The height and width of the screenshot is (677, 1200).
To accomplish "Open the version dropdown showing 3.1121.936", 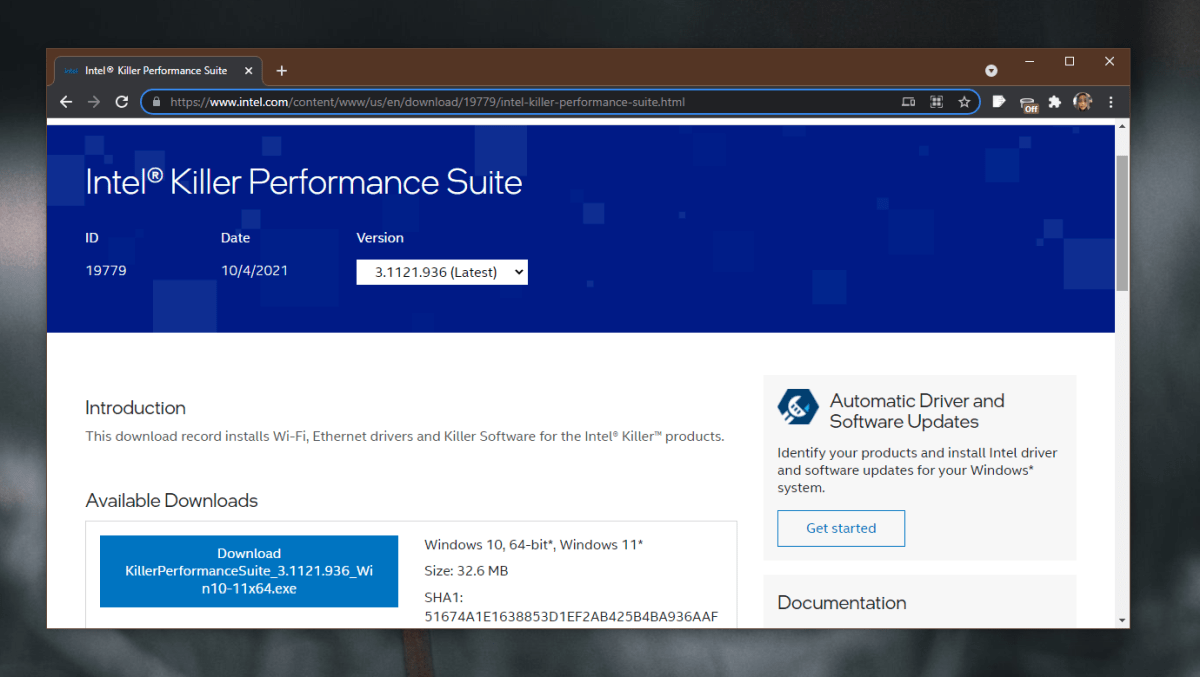I will click(x=442, y=271).
